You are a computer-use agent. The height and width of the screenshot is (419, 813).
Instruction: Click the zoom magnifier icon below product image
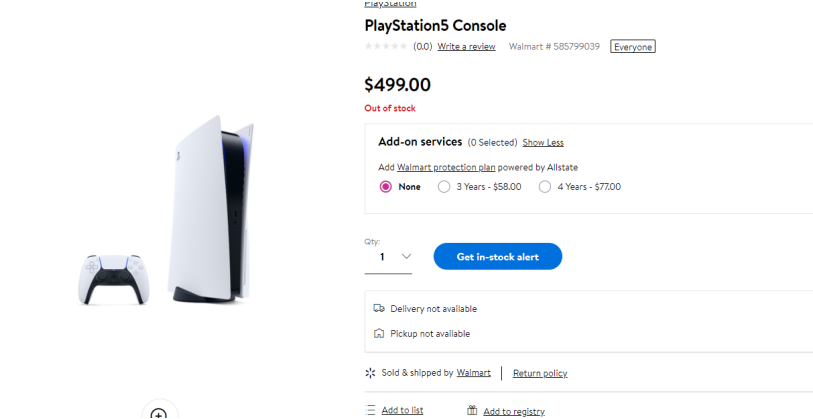point(158,412)
